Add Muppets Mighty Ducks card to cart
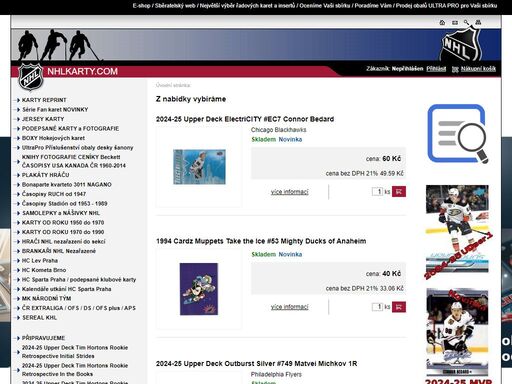Screen dimensions: 512x384 coord(399,307)
